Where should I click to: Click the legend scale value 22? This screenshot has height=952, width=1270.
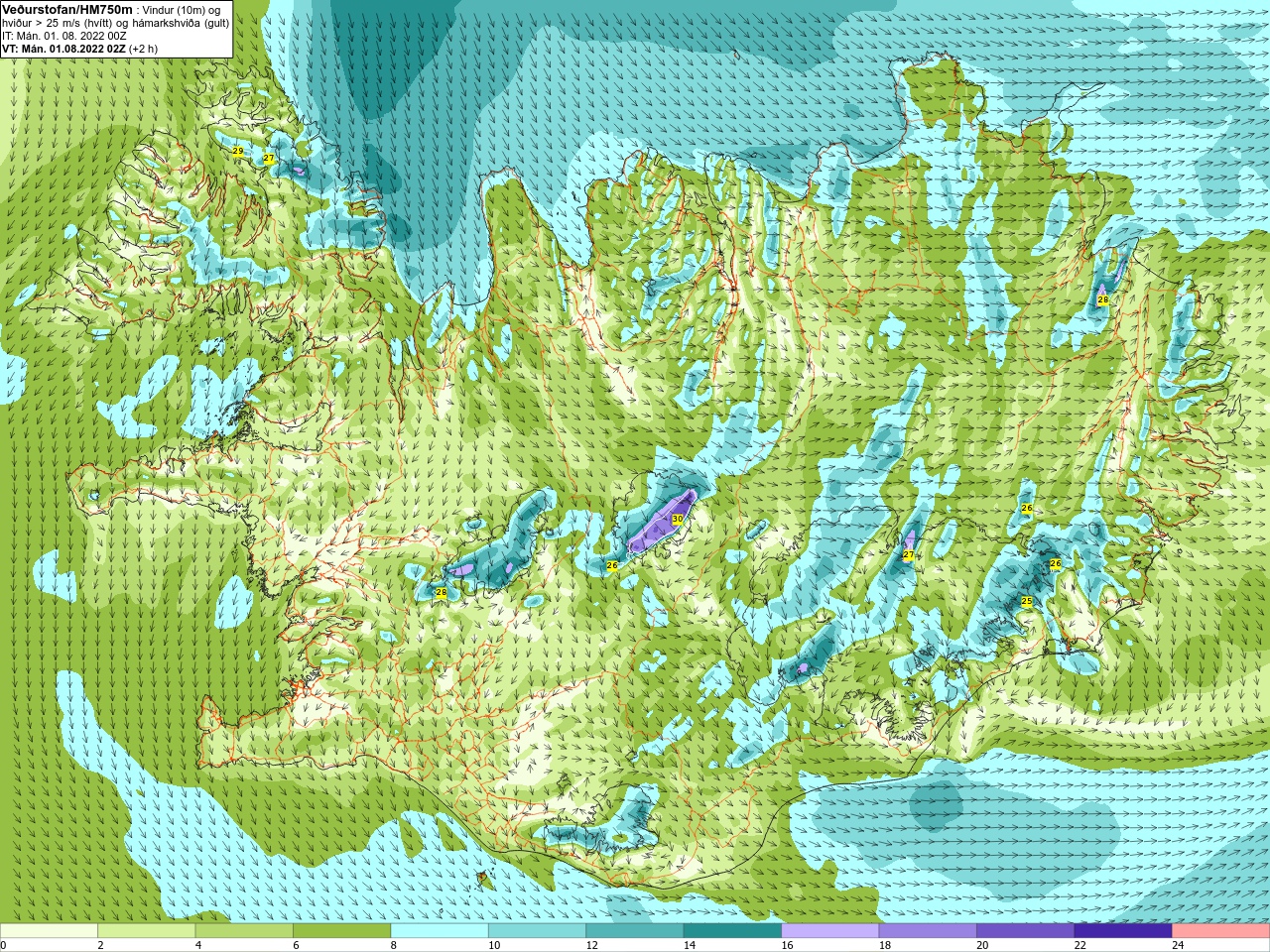tap(1079, 945)
